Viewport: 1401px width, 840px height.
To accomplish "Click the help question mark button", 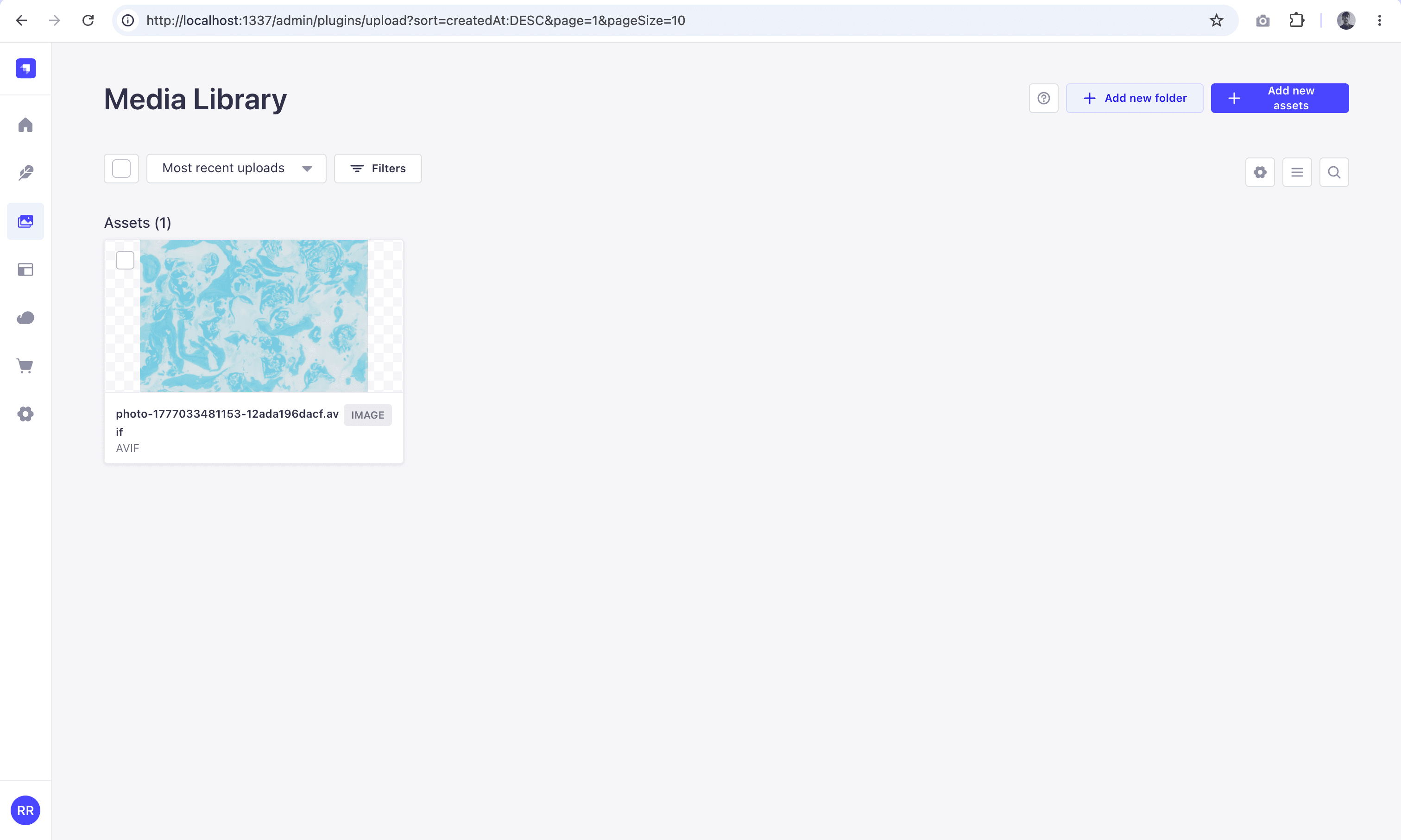I will point(1044,98).
